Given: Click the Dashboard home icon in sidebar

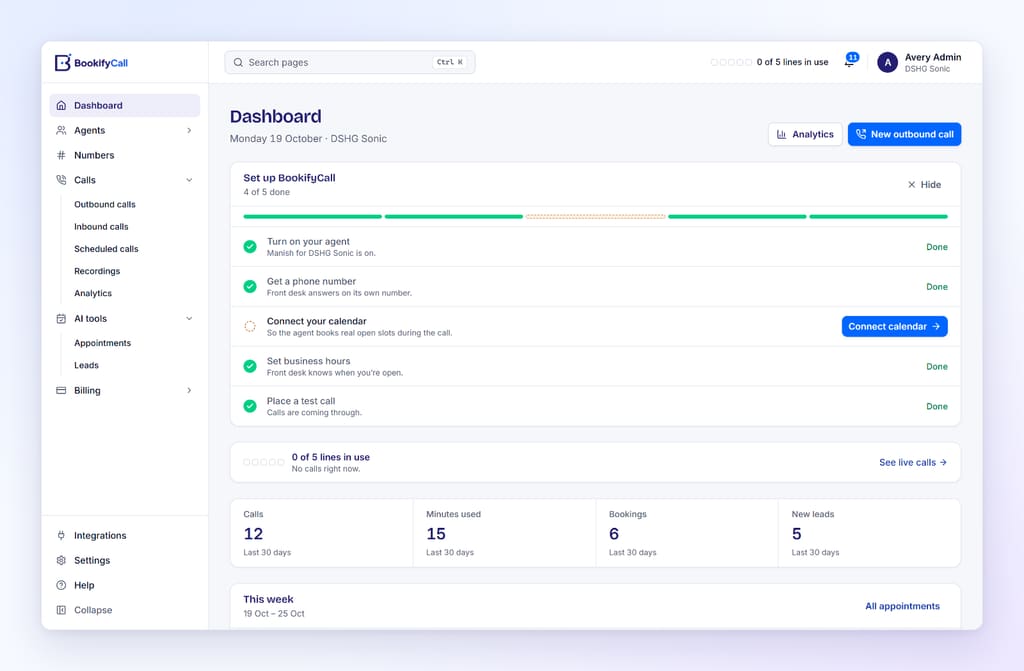Looking at the screenshot, I should (x=61, y=105).
